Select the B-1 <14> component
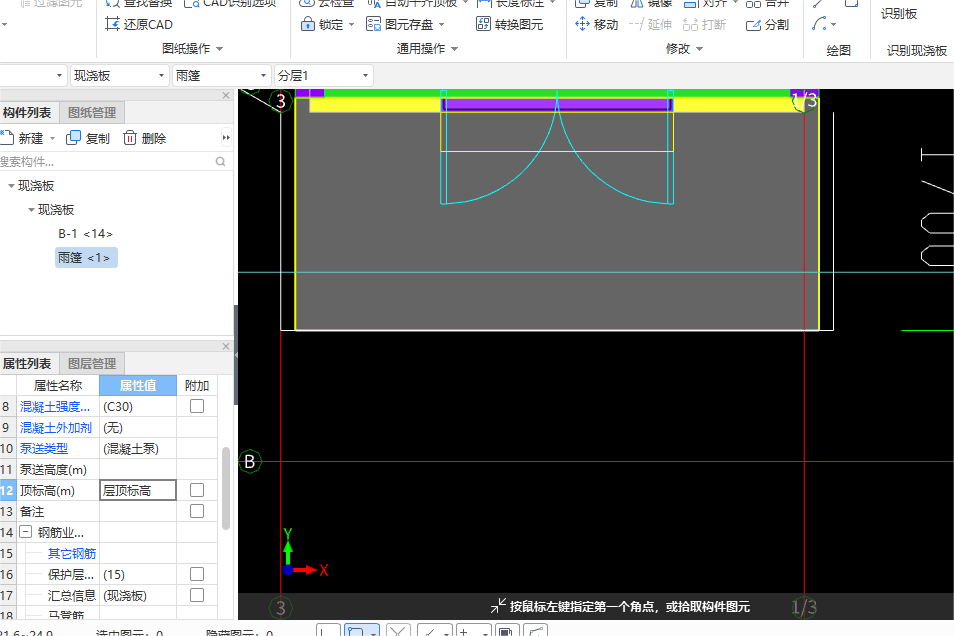This screenshot has width=954, height=636. click(x=85, y=234)
